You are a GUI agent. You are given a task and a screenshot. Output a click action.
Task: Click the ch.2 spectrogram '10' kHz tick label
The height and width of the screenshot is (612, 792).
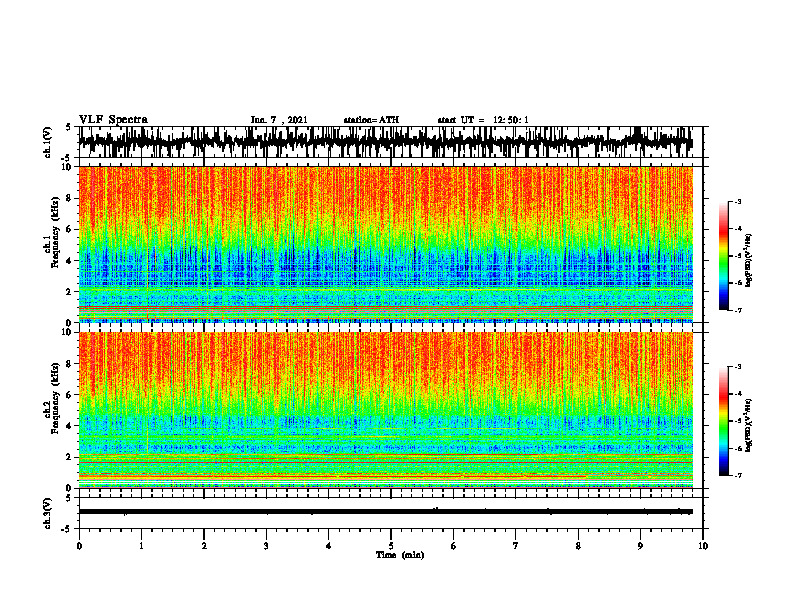68,332
